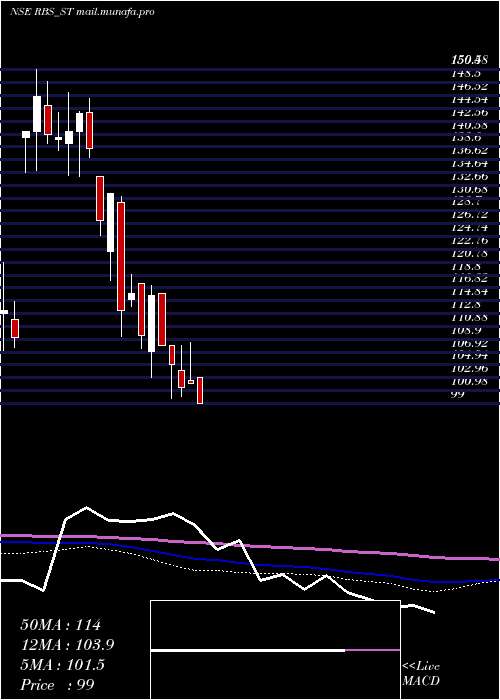Select the 104.94 price axis label

point(471,356)
